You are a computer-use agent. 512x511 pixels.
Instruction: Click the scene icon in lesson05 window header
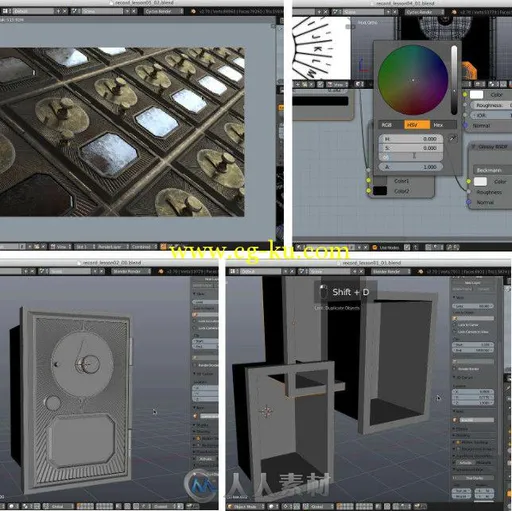(75, 11)
